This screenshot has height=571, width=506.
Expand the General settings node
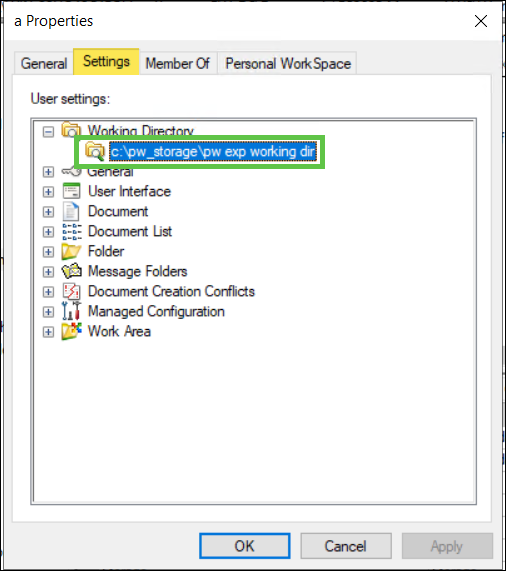click(48, 172)
